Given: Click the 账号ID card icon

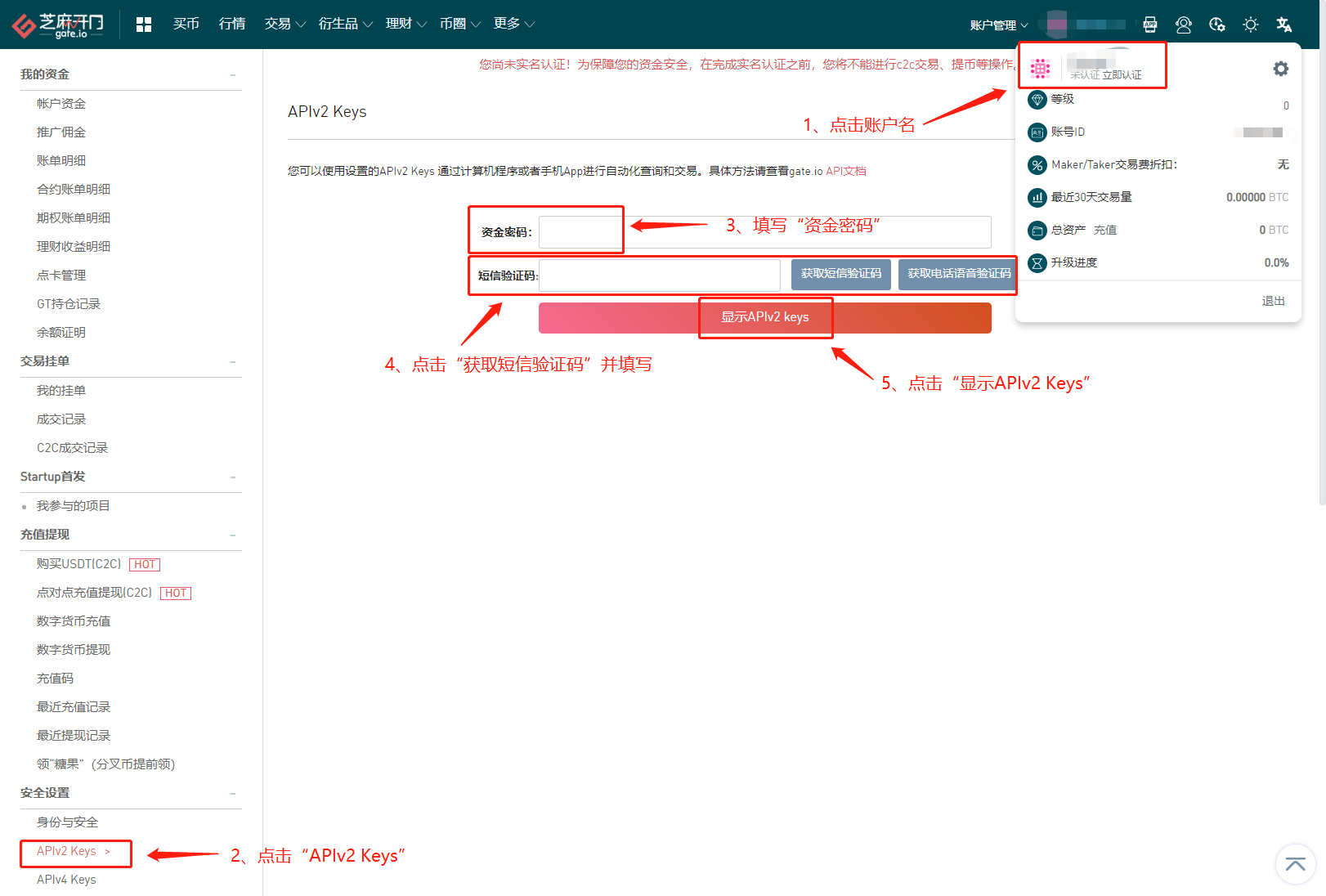Looking at the screenshot, I should pos(1037,132).
